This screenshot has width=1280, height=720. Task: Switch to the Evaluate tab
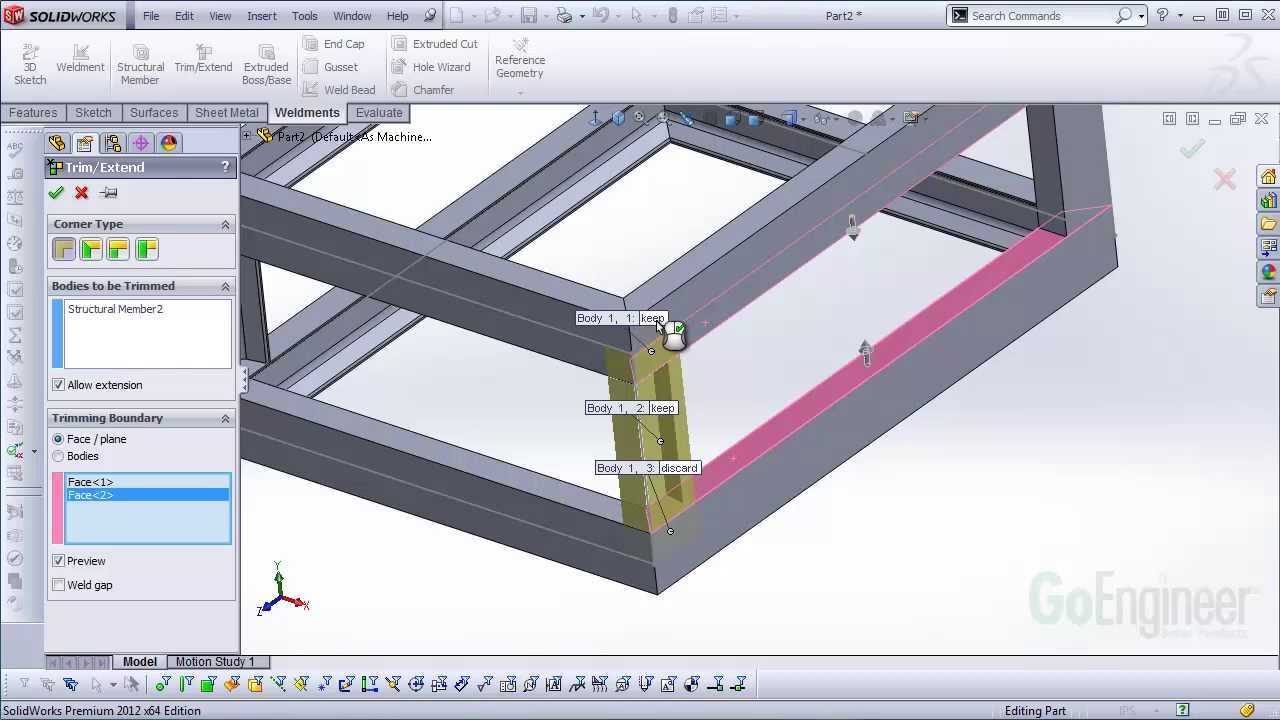(379, 113)
